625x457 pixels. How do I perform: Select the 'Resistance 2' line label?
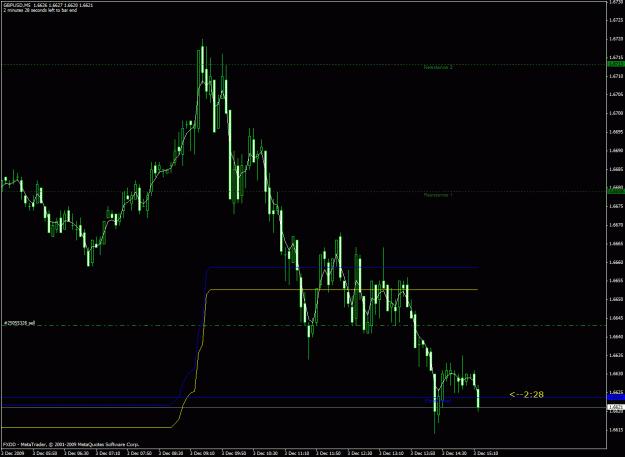click(438, 67)
